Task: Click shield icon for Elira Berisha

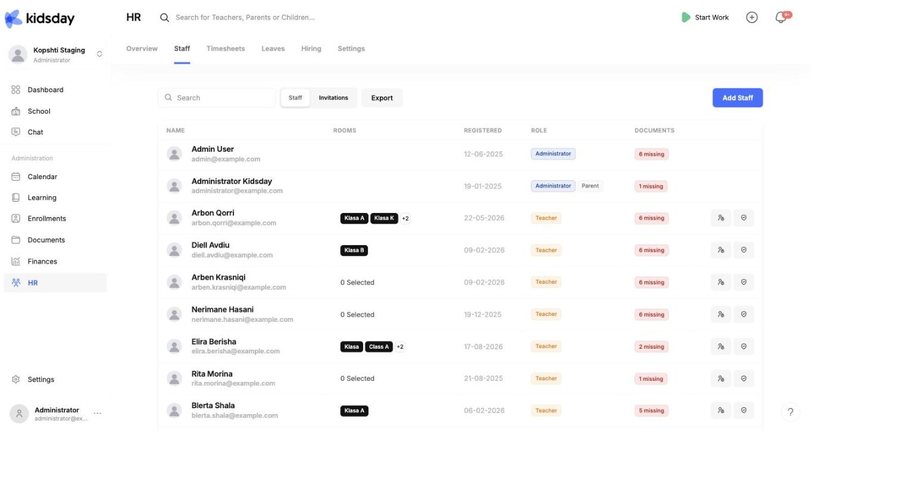Action: tap(744, 346)
